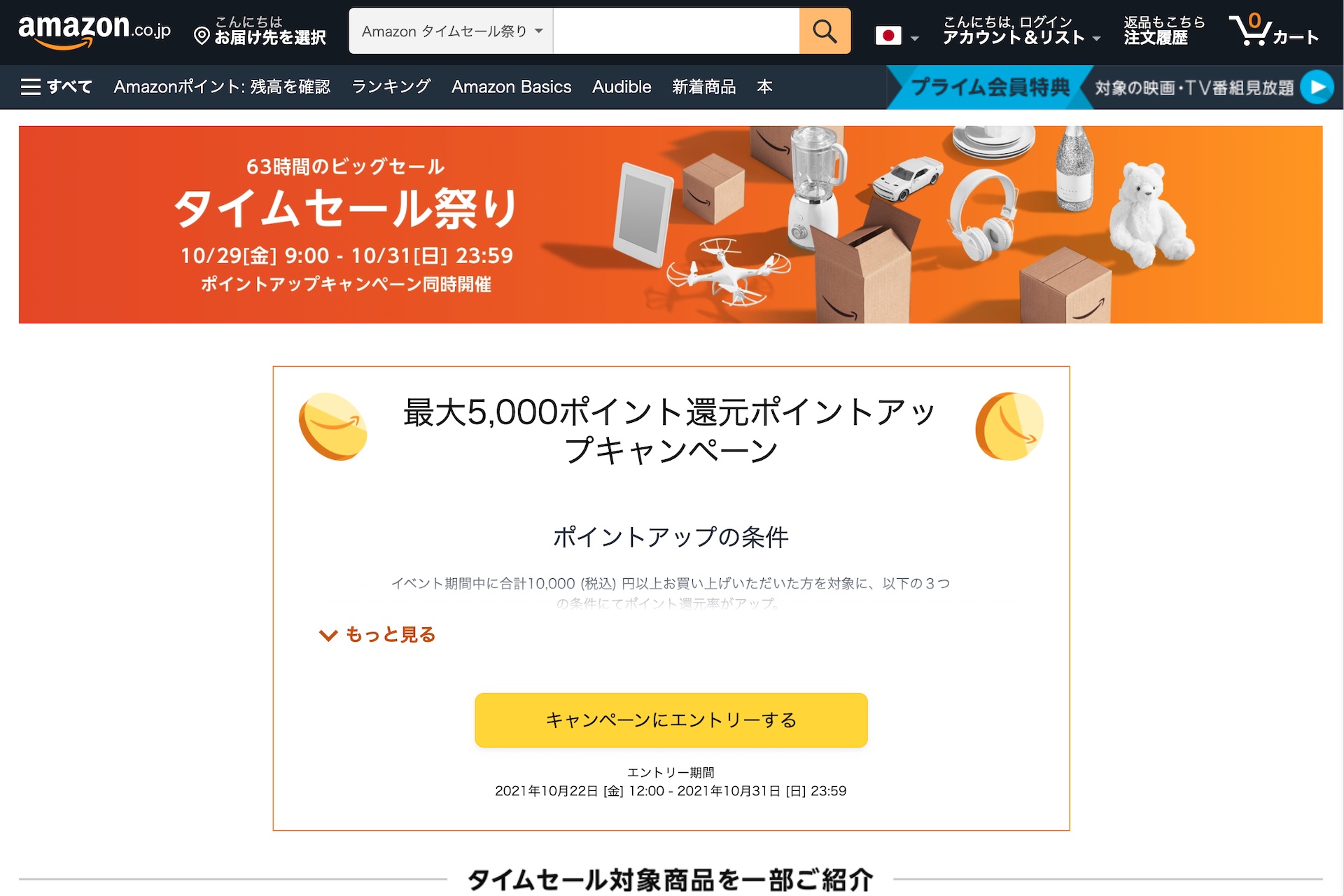The width and height of the screenshot is (1344, 896).
Task: Open Amazon Basics navigation item
Action: pyautogui.click(x=511, y=87)
